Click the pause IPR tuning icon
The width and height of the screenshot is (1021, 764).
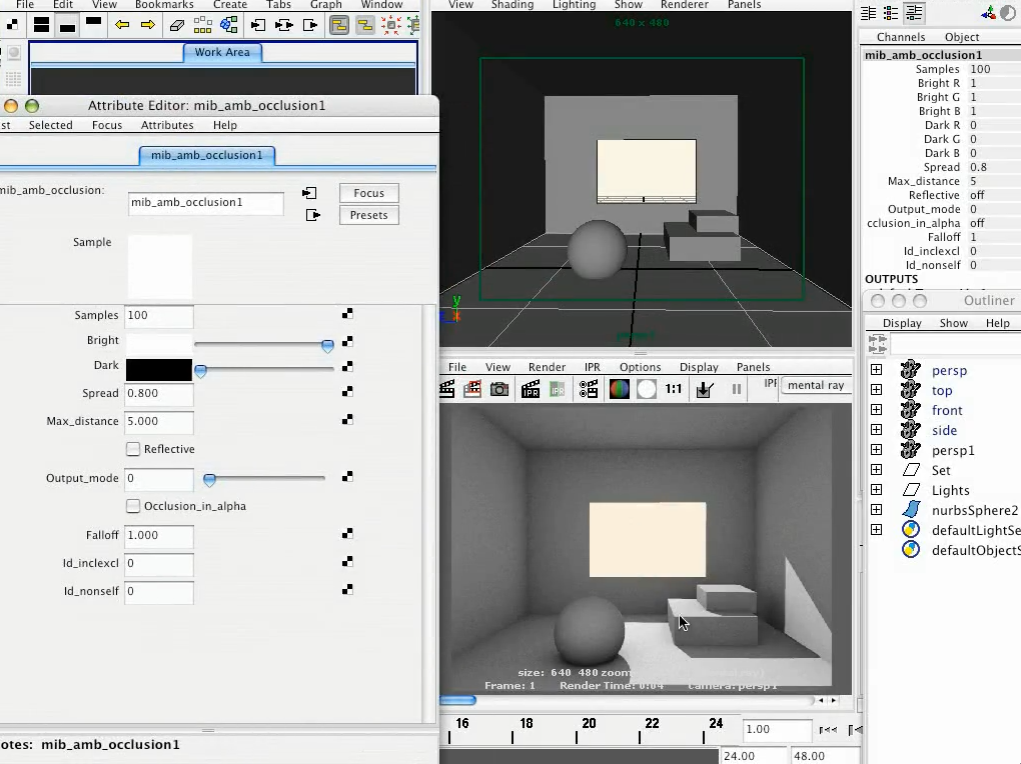(736, 389)
